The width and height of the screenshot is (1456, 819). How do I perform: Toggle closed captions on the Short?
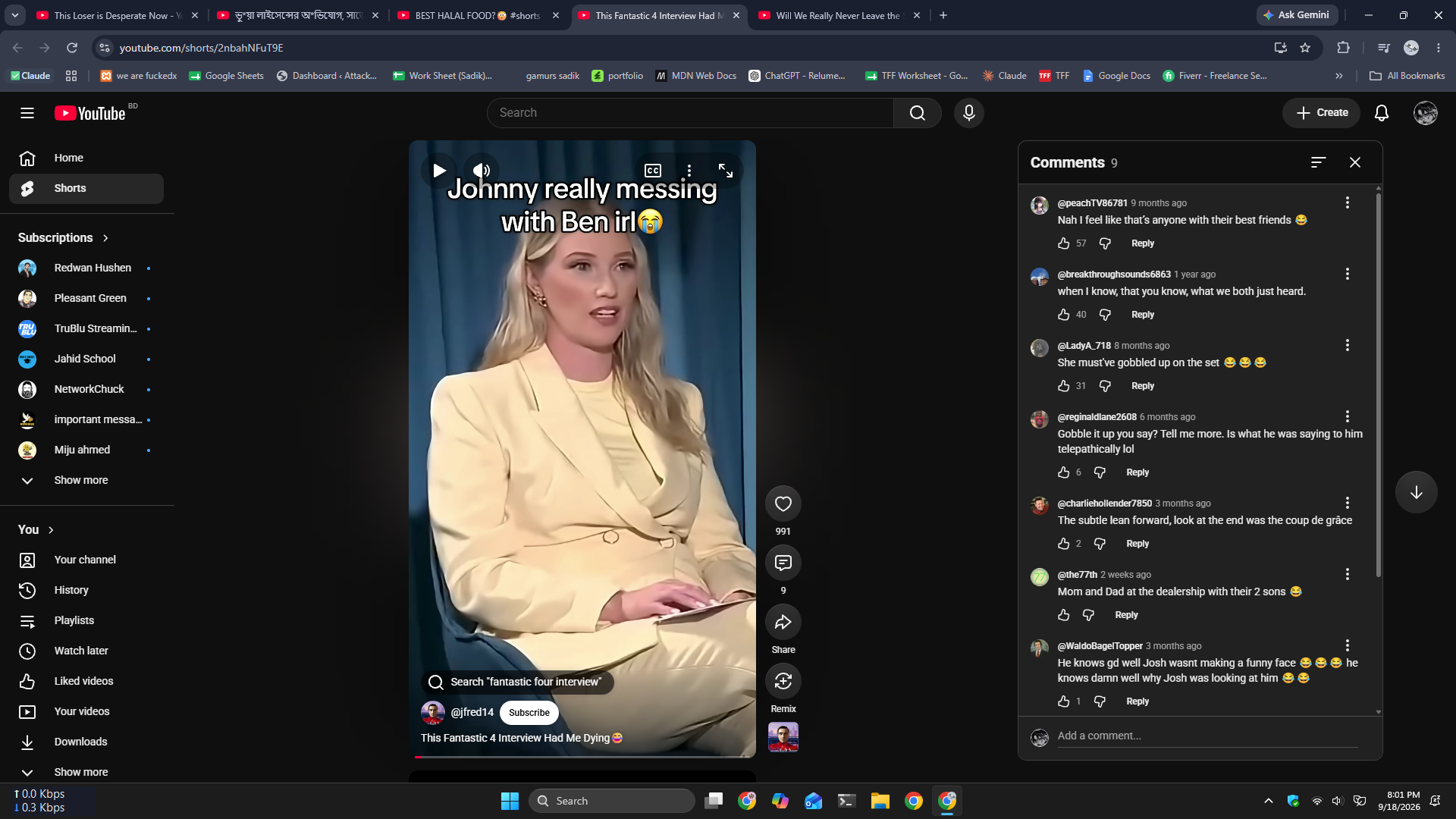tap(652, 171)
